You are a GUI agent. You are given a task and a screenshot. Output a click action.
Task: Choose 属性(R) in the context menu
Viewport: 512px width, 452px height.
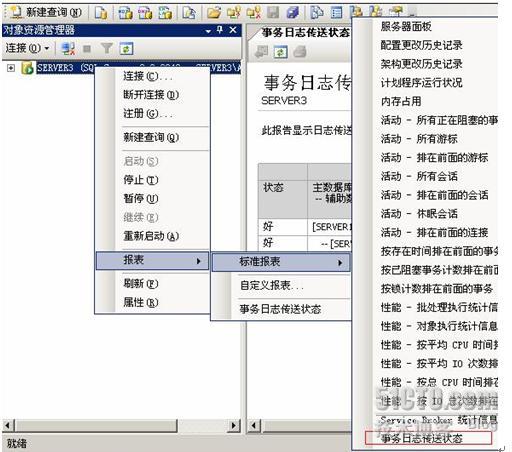pyautogui.click(x=153, y=302)
